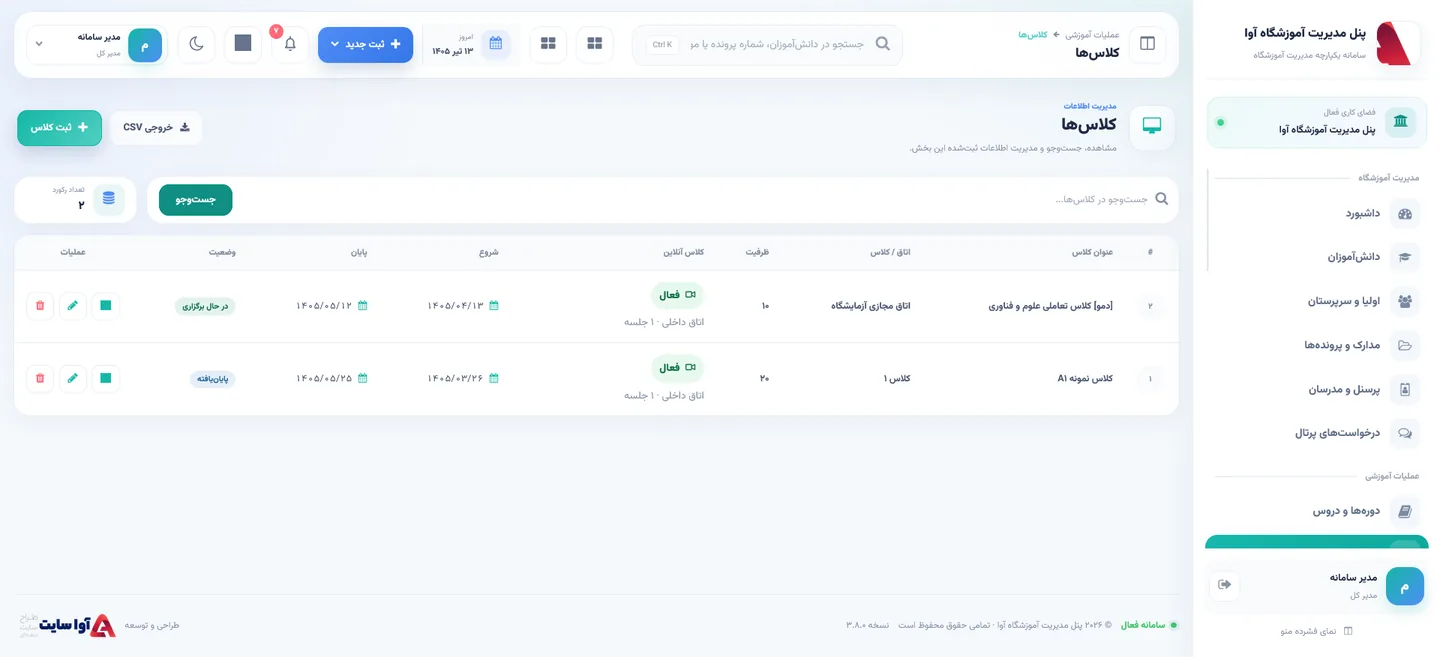Viewport: 1440px width, 657px height.
Task: Toggle the sidebar panel icon in top bar
Action: click(1147, 44)
